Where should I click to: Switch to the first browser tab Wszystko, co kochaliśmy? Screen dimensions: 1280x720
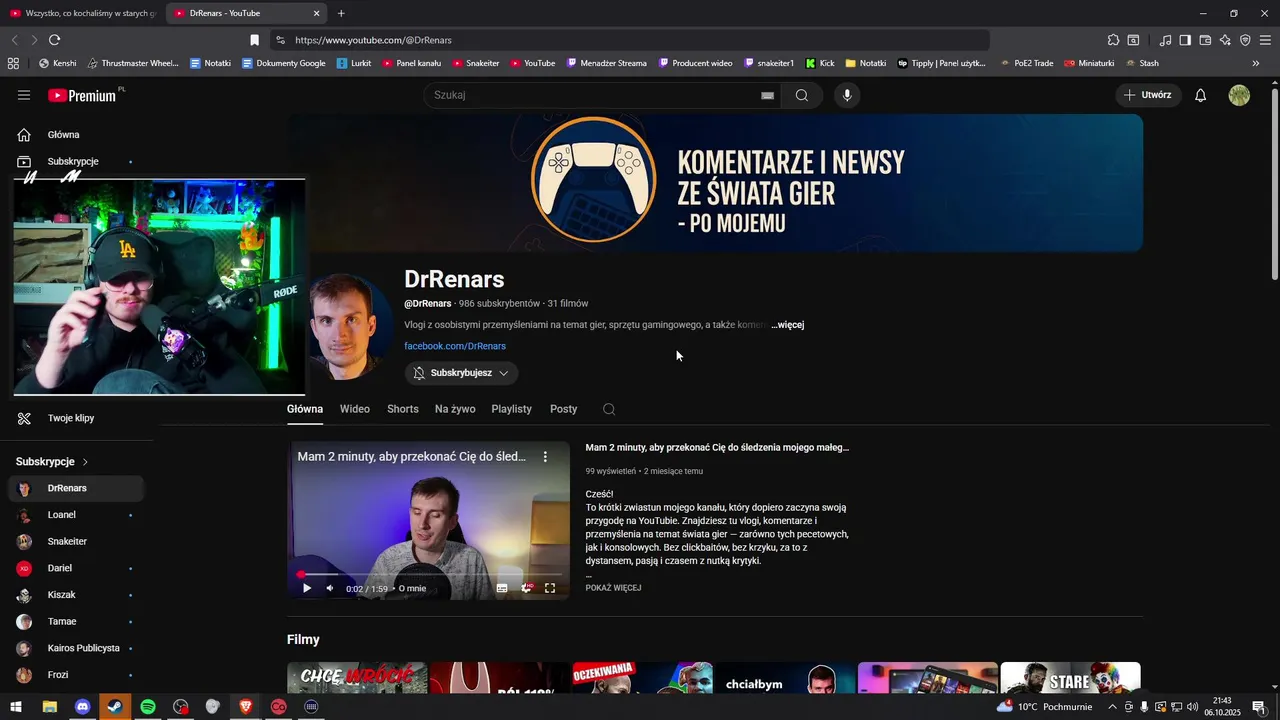coord(82,13)
